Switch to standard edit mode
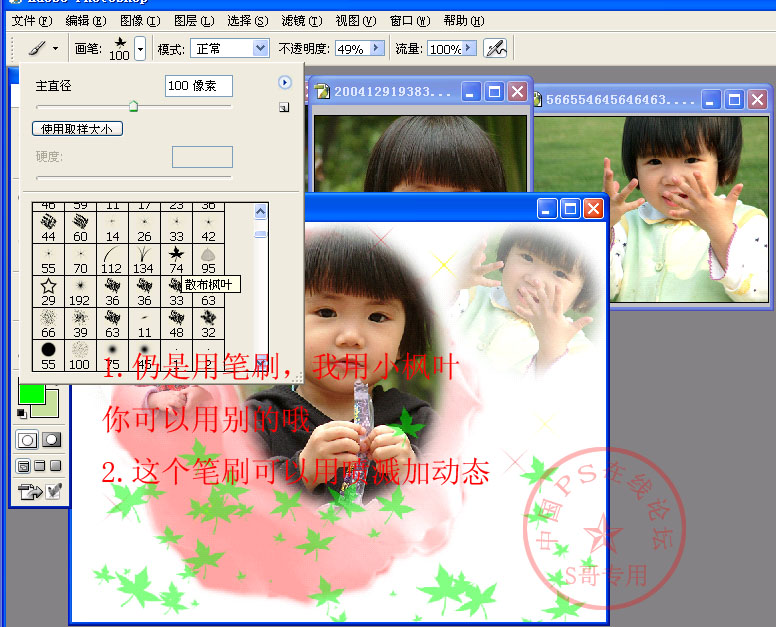Image resolution: width=776 pixels, height=627 pixels. 27,440
